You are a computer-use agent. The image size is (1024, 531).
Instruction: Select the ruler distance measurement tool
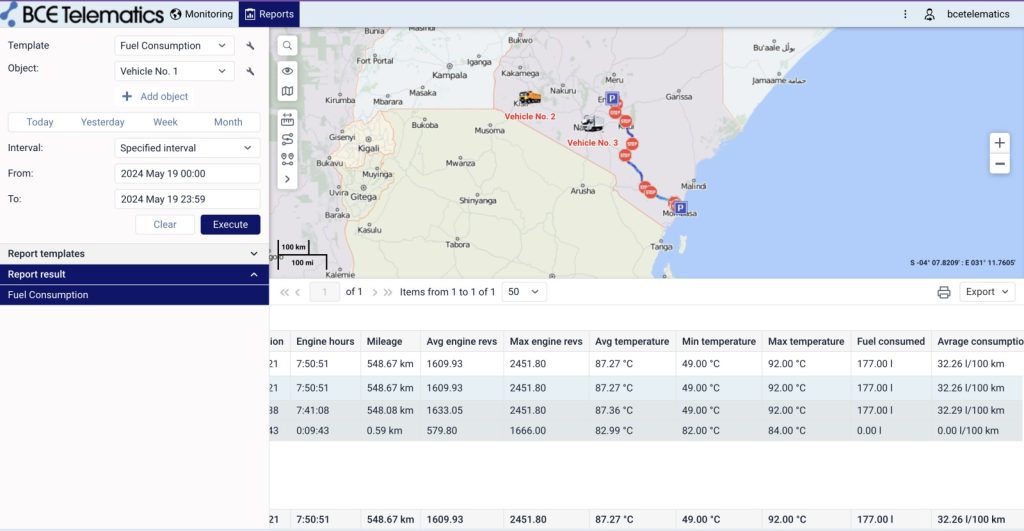[x=287, y=120]
